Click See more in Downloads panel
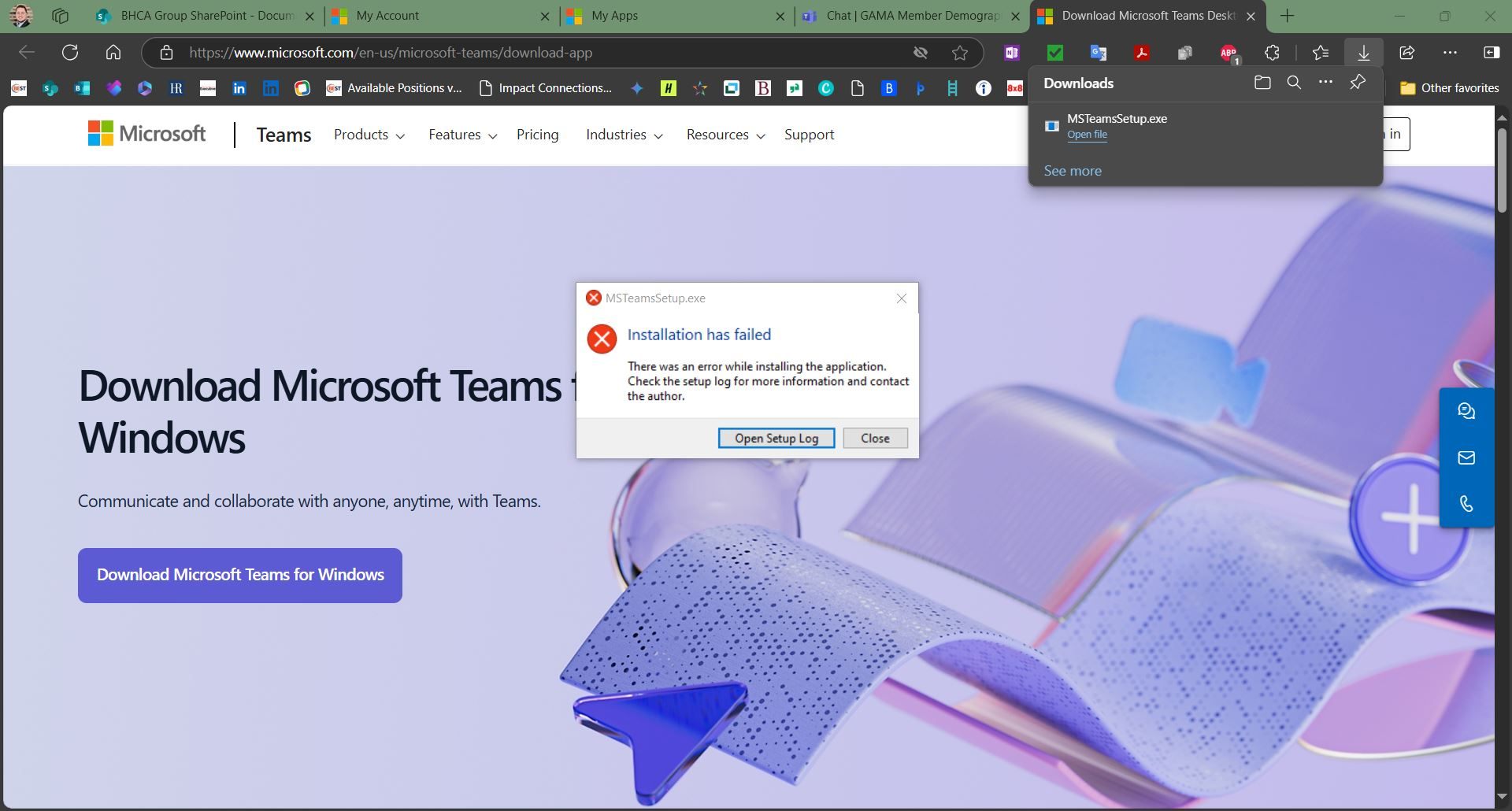The image size is (1512, 811). click(x=1073, y=171)
